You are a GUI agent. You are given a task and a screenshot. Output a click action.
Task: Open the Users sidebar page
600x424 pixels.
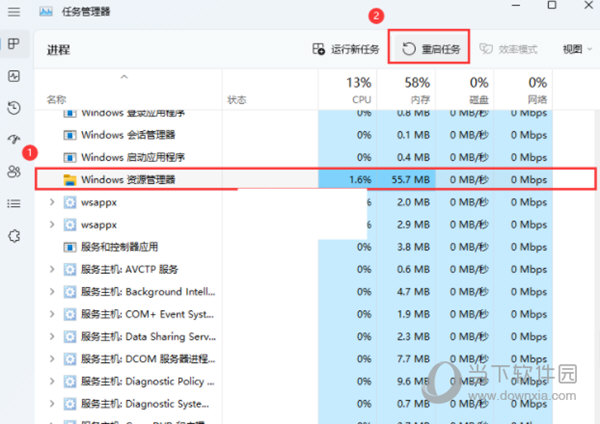point(14,171)
